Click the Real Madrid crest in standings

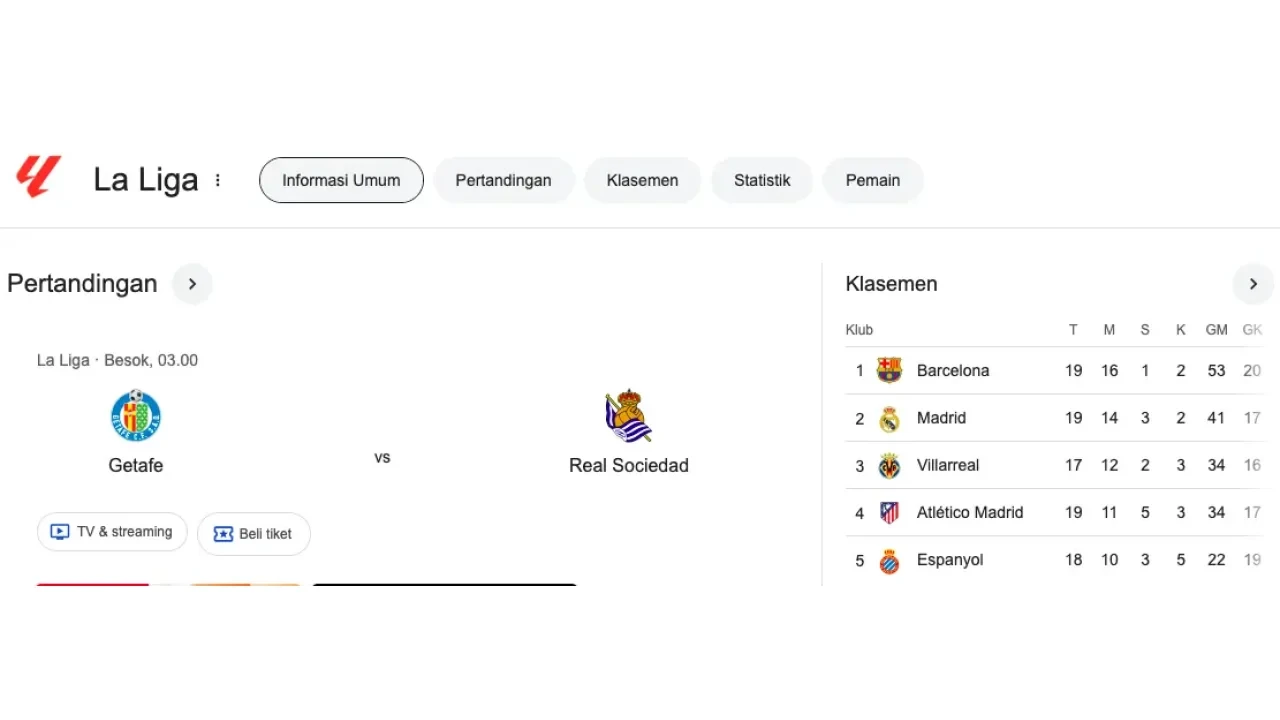[889, 419]
